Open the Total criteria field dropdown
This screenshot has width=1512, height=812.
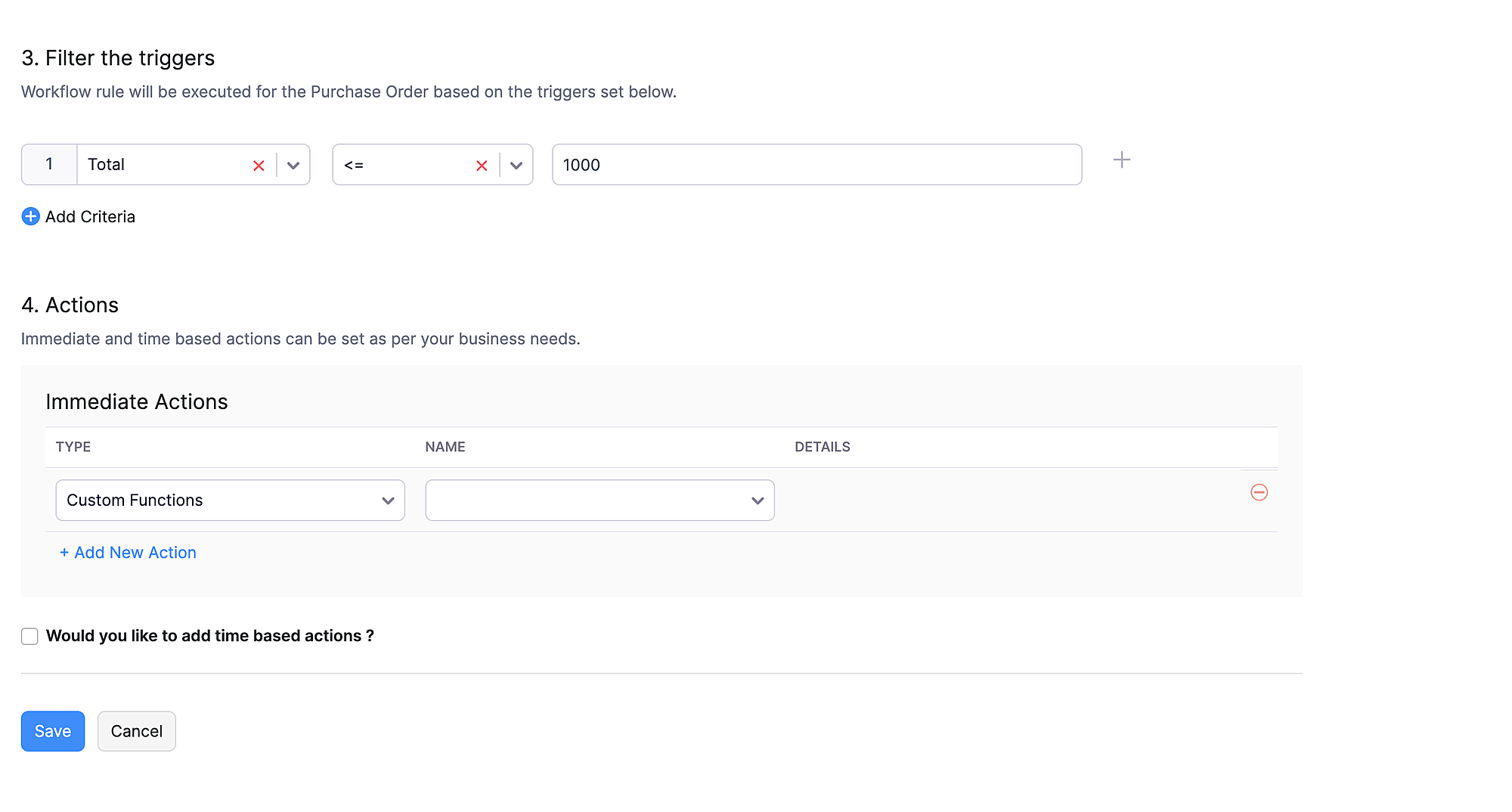[166, 165]
